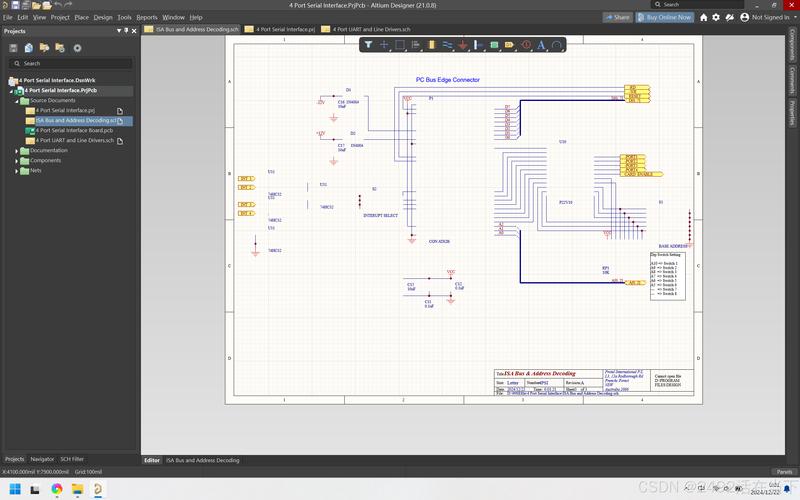
Task: Click the Share button
Action: pyautogui.click(x=616, y=17)
